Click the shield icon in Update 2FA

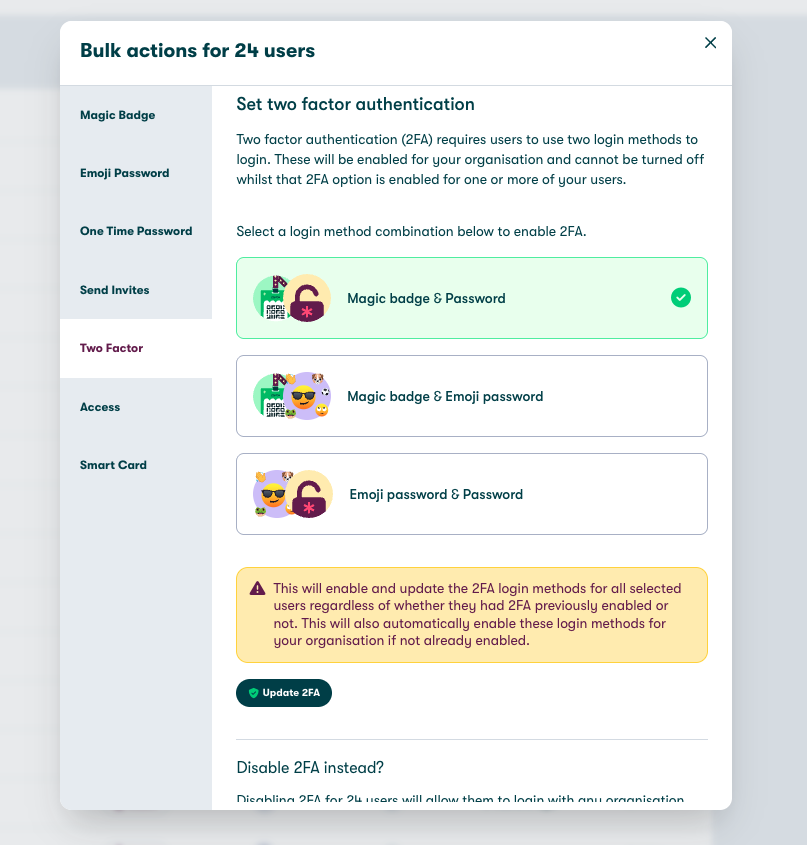pyautogui.click(x=253, y=693)
